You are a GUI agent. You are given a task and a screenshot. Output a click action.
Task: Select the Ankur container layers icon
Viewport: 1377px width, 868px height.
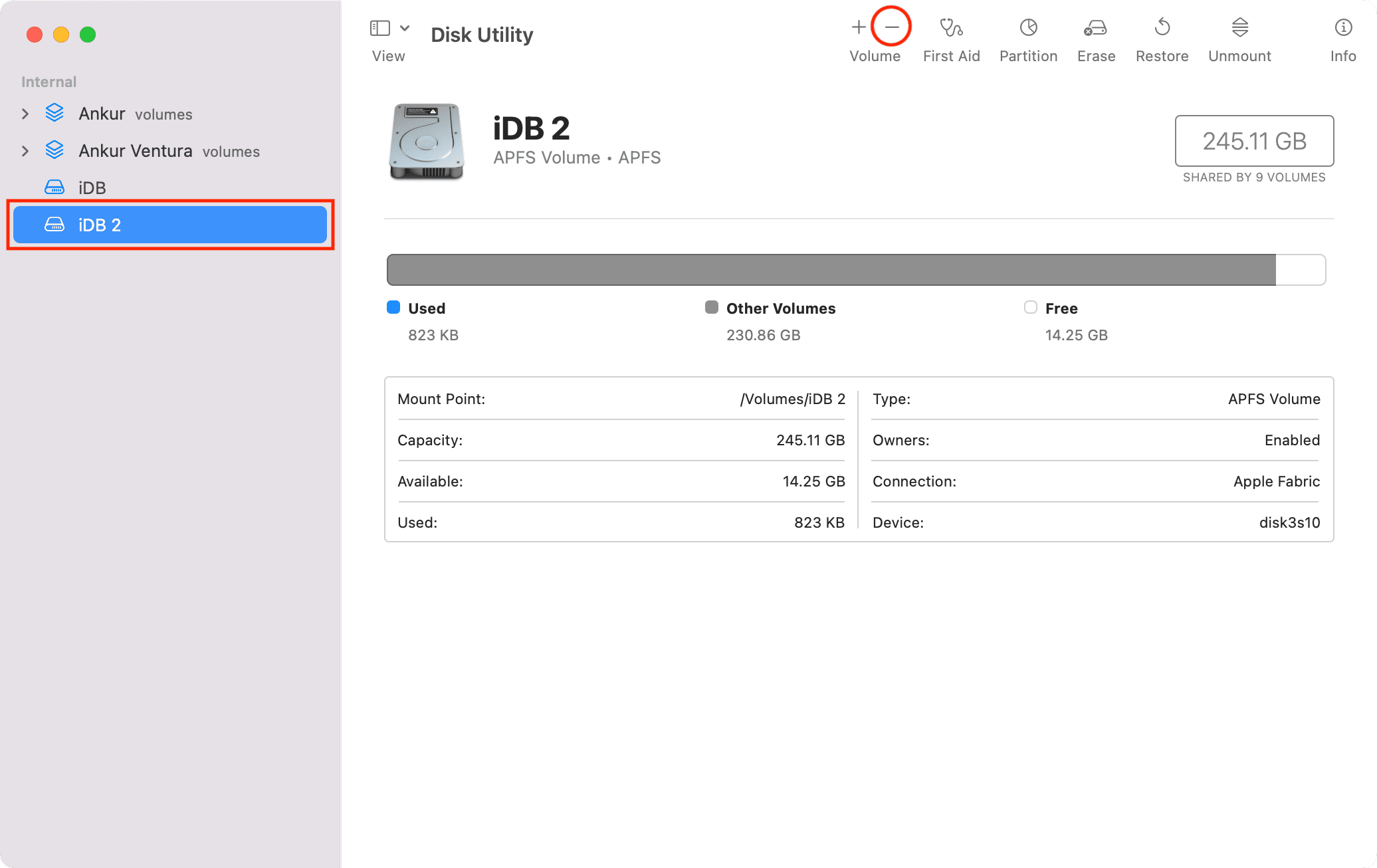[x=54, y=113]
